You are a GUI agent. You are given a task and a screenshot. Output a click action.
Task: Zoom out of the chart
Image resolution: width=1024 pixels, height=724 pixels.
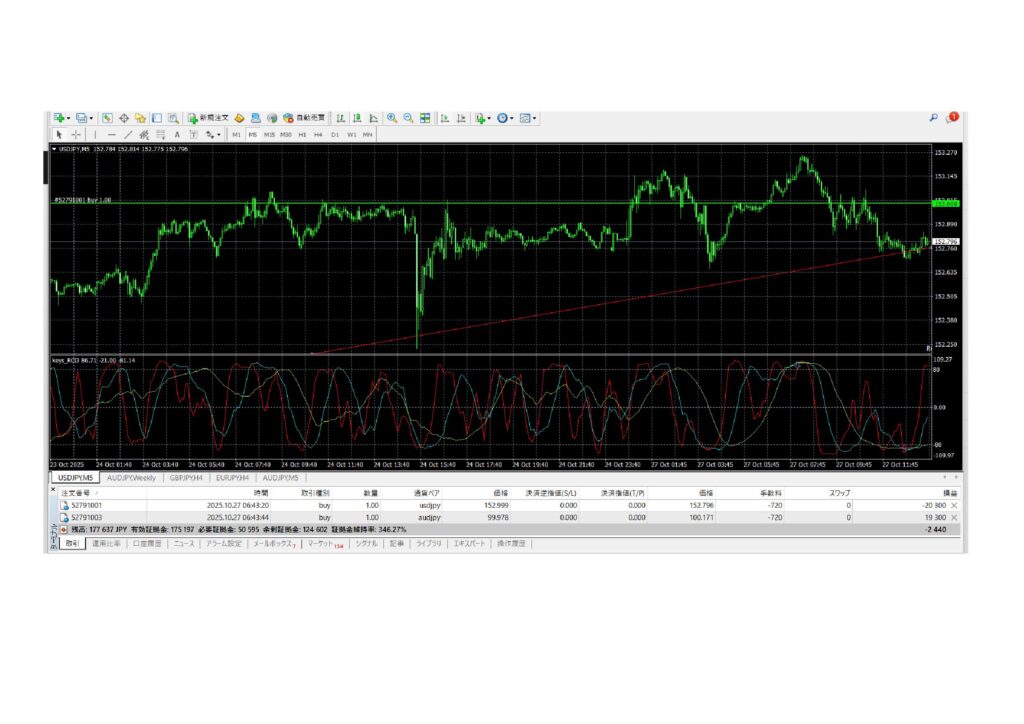click(x=408, y=118)
